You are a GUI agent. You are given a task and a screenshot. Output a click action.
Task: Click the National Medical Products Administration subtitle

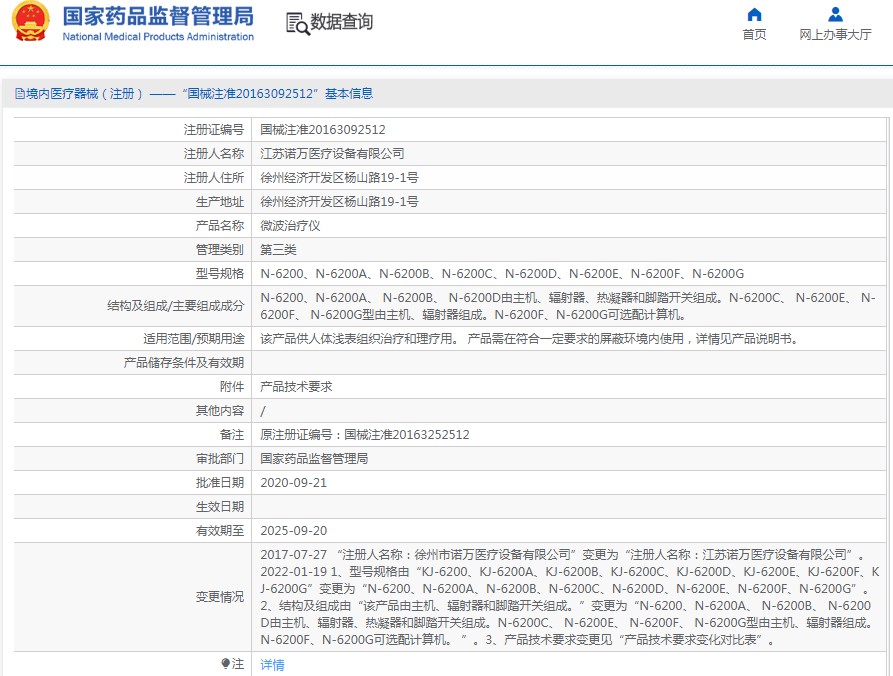pyautogui.click(x=158, y=36)
